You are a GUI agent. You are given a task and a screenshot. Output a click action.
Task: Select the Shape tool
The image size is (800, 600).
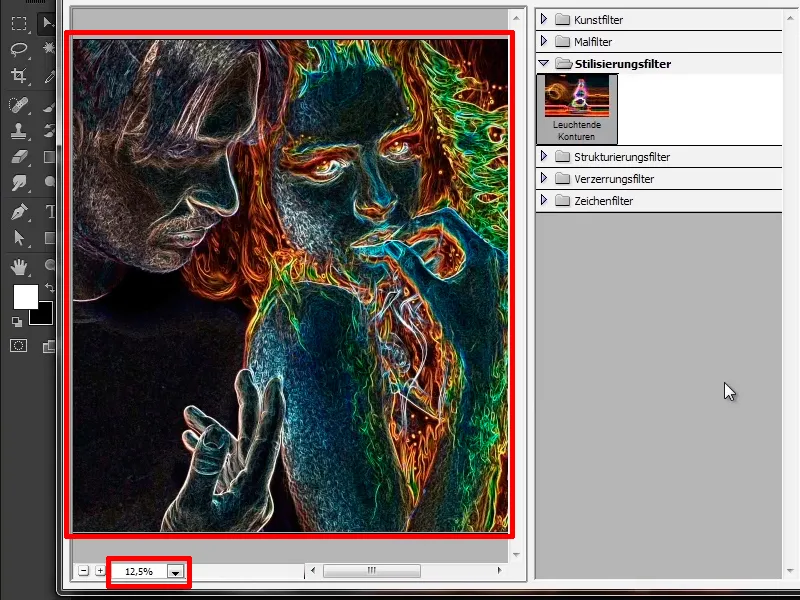pos(49,238)
